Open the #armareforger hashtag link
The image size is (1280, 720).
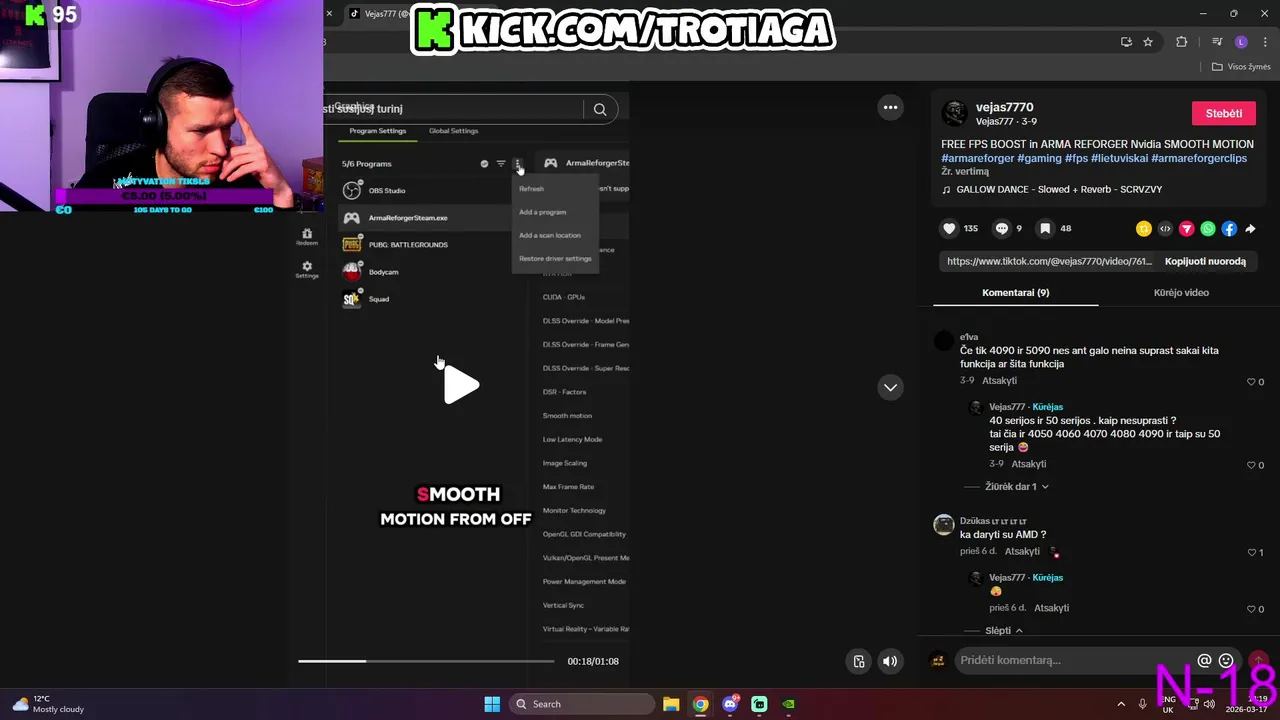(x=977, y=158)
